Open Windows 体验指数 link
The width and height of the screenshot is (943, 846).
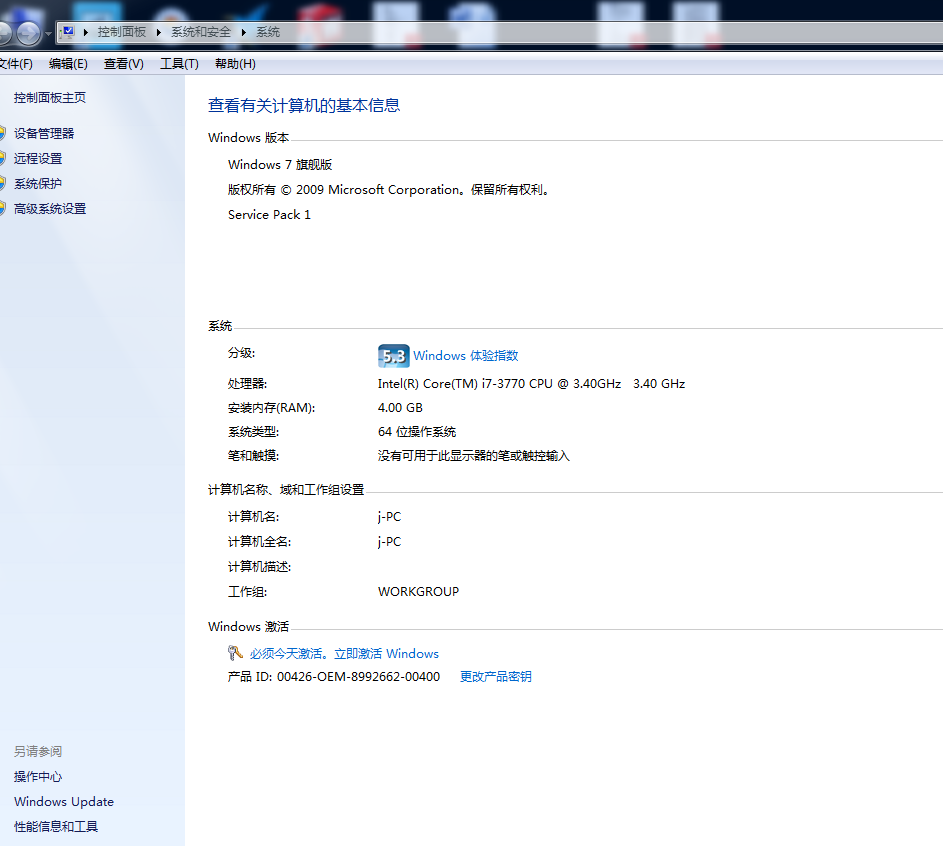coord(465,356)
